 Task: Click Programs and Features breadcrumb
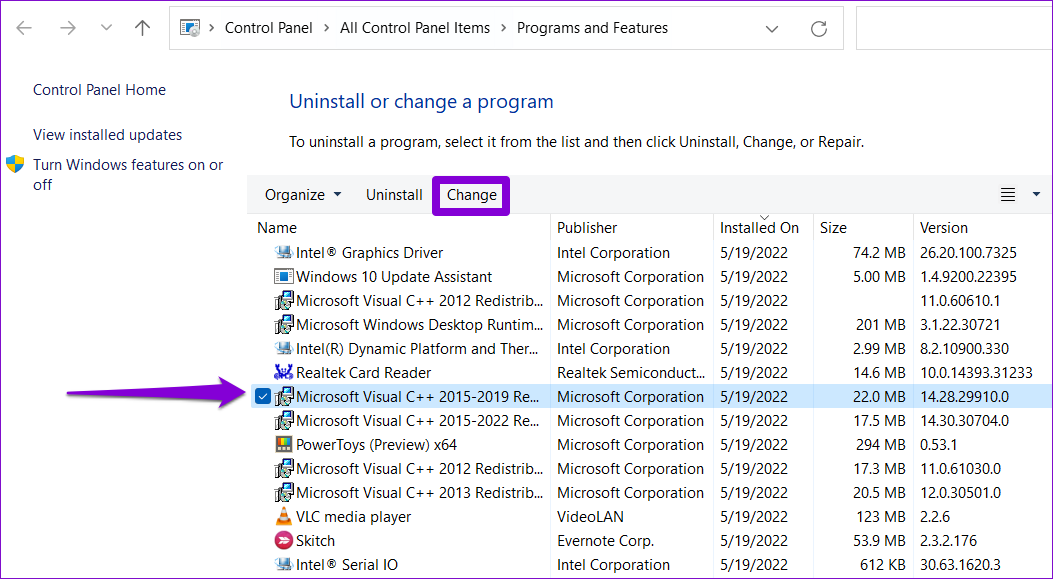592,28
